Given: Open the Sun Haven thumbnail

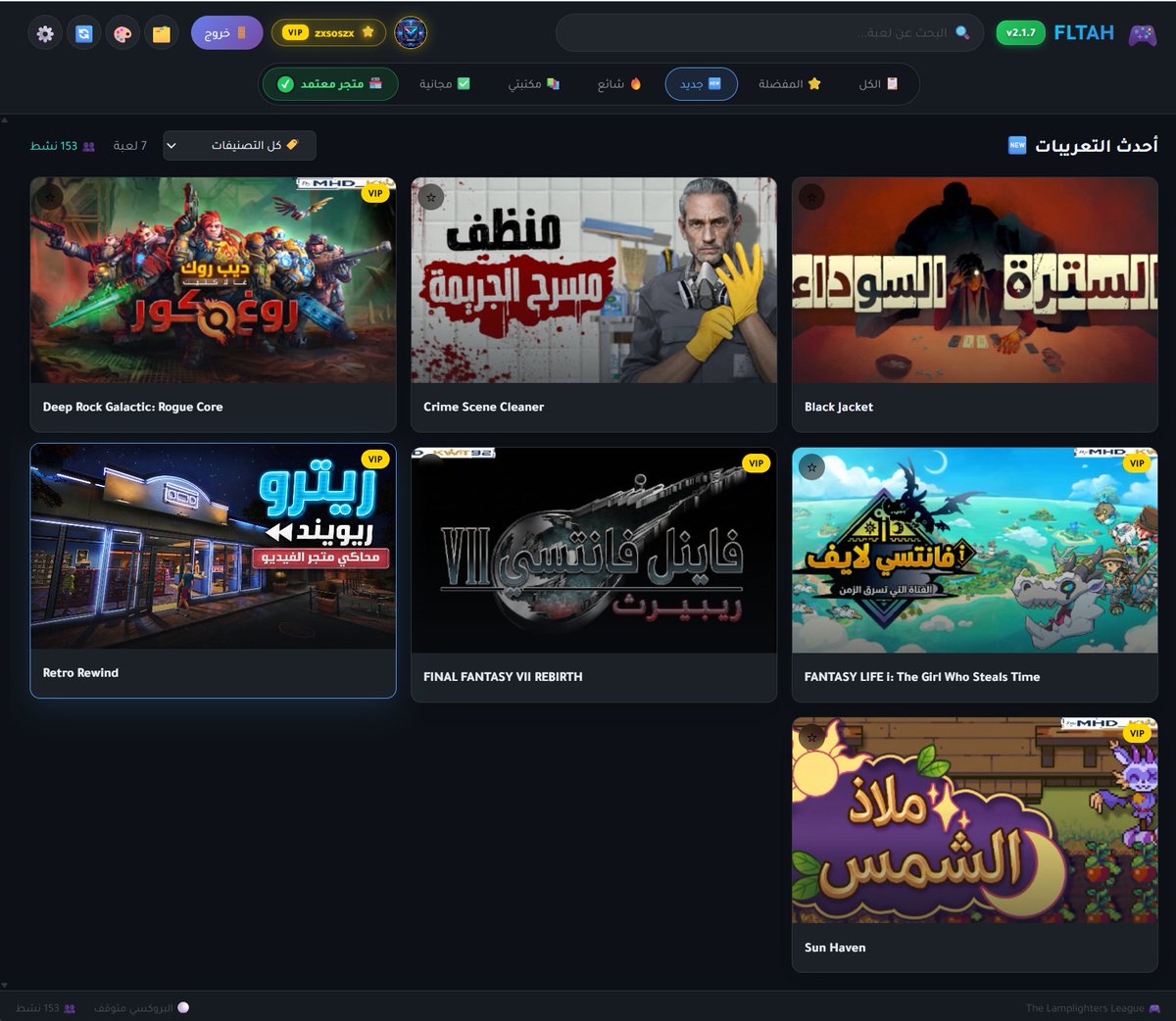Looking at the screenshot, I should click(x=974, y=820).
